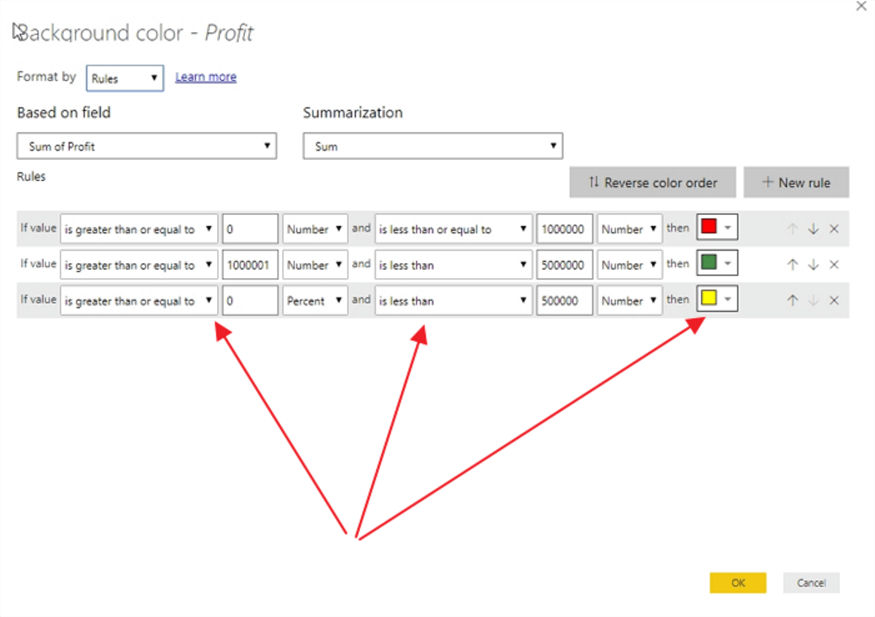Open the red color swatch picker

(717, 228)
